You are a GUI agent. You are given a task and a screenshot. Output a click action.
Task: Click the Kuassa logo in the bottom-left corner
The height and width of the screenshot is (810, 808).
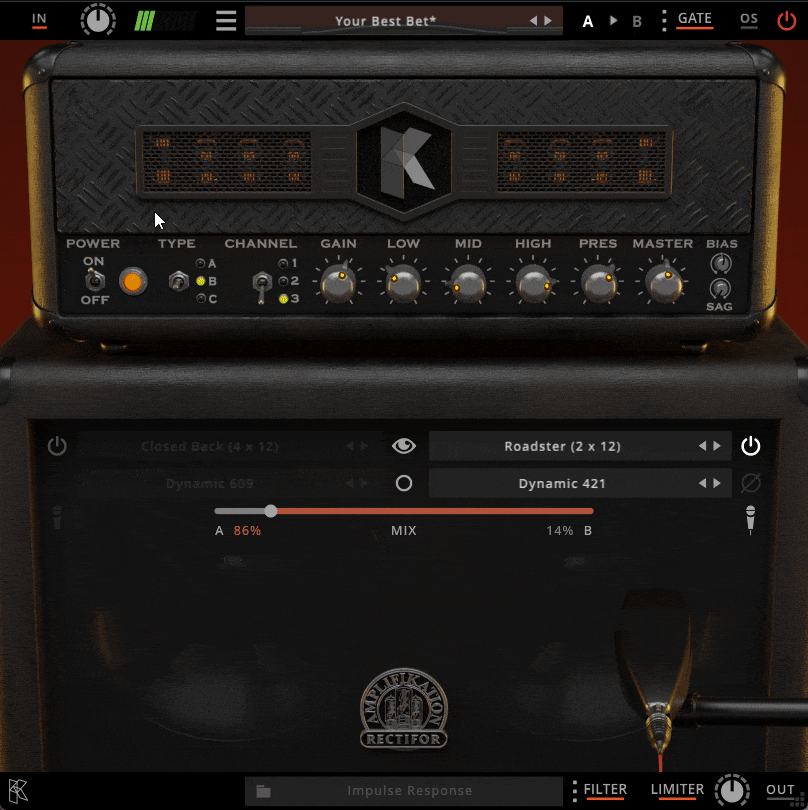point(16,789)
